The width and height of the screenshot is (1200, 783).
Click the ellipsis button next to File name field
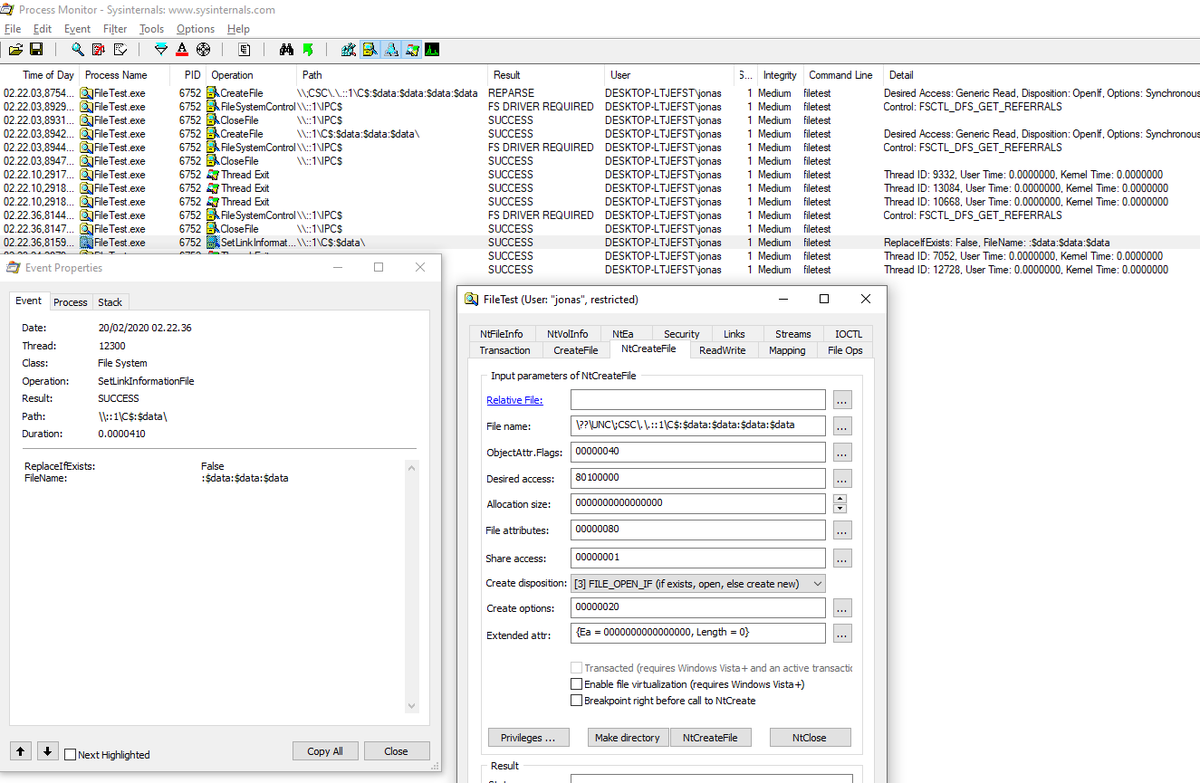click(842, 426)
